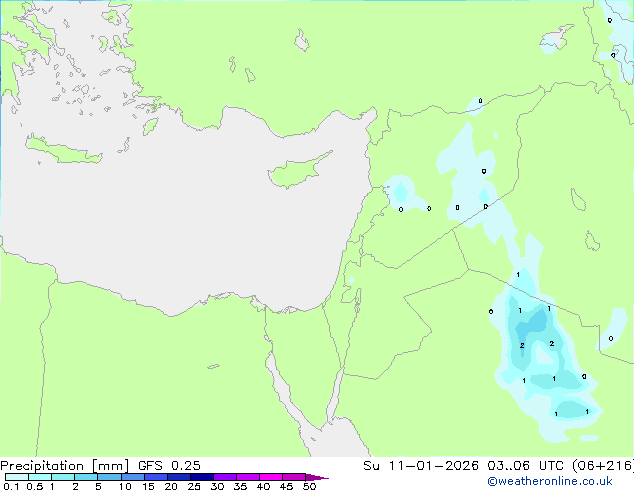Viewport: 634px width, 490px height.
Task: Click the 'GFS 0.25' model label
Action: click(x=169, y=466)
